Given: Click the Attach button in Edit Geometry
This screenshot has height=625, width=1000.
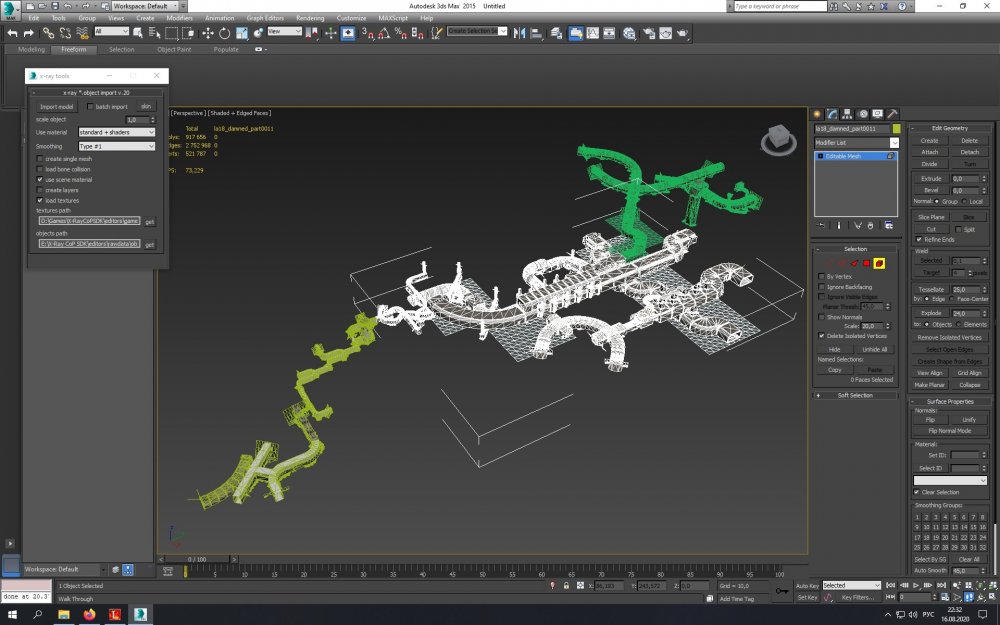Looking at the screenshot, I should (x=929, y=152).
